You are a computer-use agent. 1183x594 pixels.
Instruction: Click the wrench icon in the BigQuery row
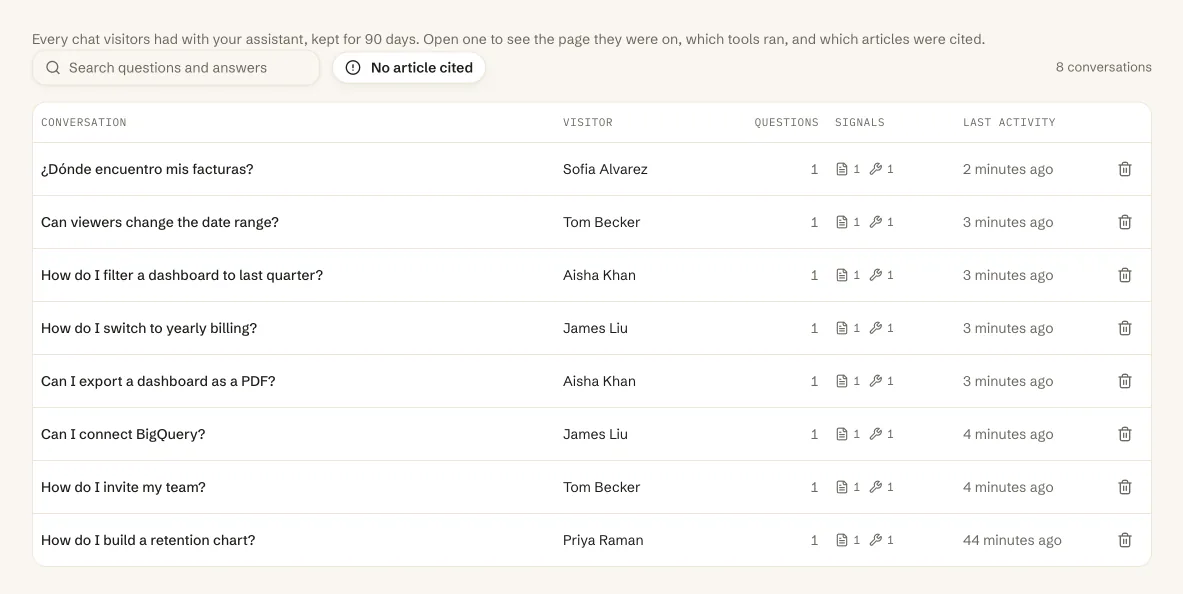coord(875,434)
